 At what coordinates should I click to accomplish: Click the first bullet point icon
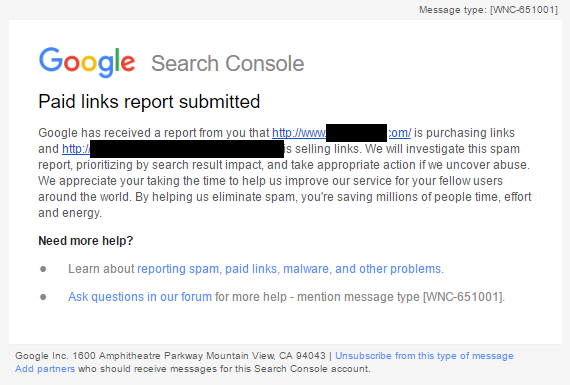point(43,269)
